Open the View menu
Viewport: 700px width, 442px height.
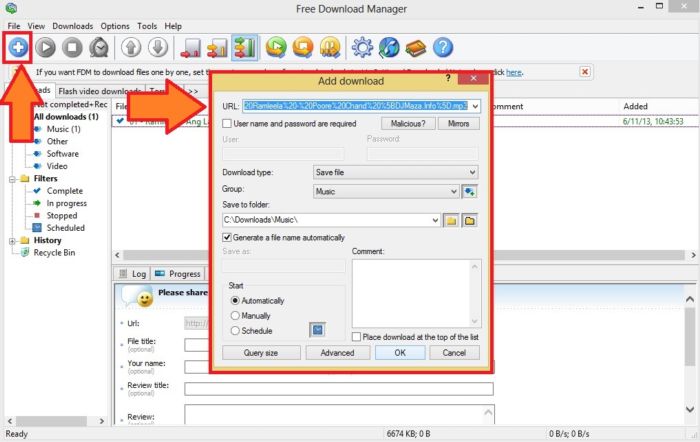tap(36, 26)
